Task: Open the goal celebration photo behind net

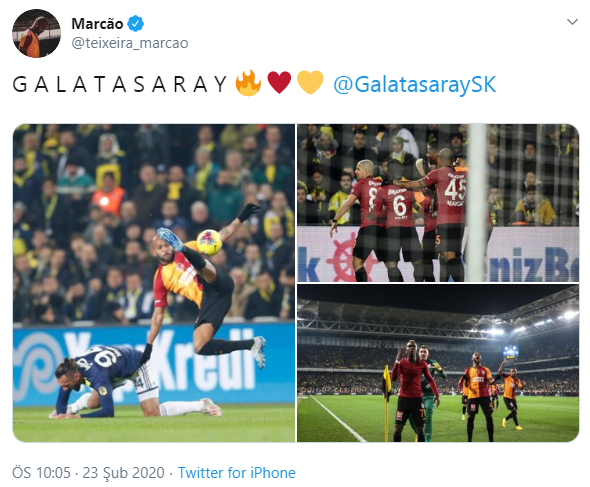Action: point(438,203)
